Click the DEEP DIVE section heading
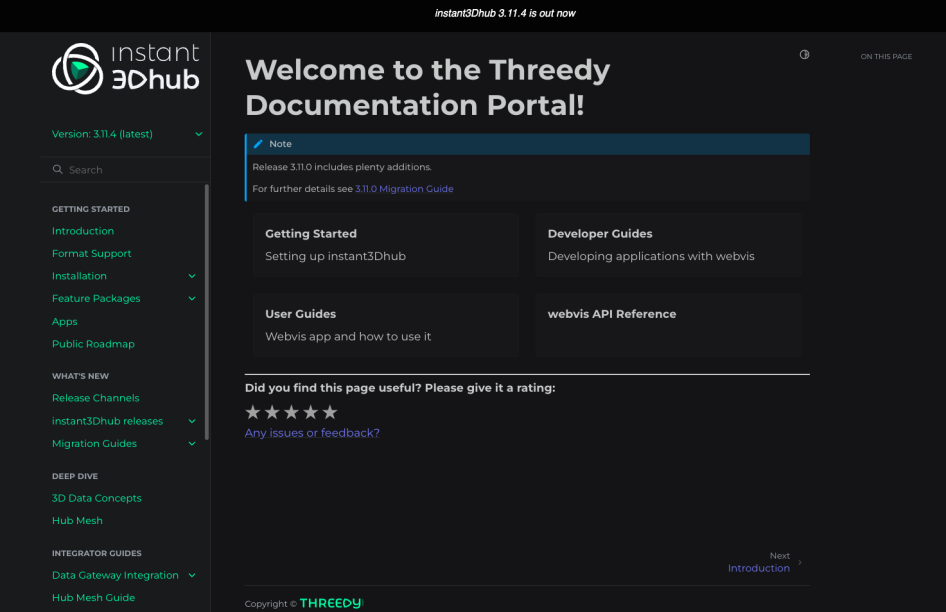The image size is (946, 612). [75, 476]
